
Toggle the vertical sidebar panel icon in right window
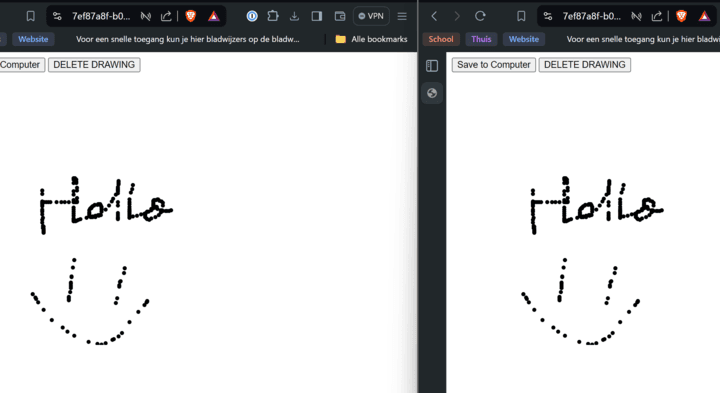click(432, 66)
